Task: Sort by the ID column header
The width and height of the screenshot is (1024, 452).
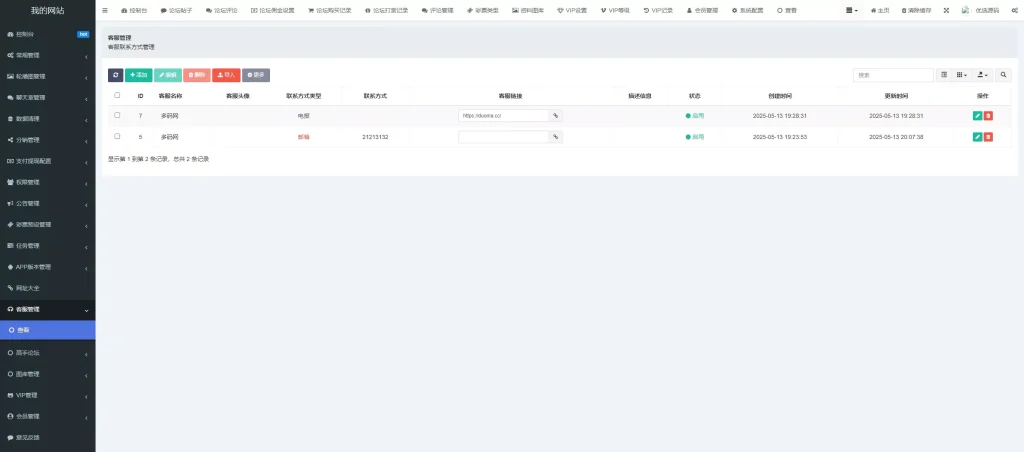Action: click(x=140, y=96)
